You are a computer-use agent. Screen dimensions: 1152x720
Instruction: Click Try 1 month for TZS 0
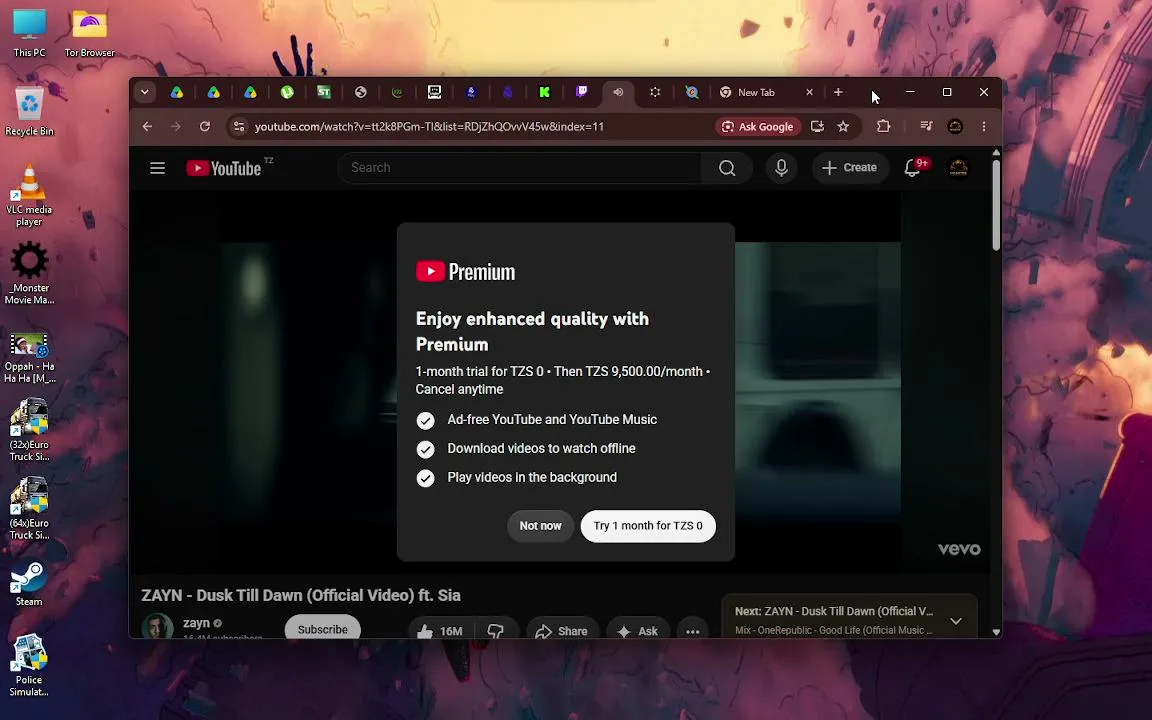point(648,526)
